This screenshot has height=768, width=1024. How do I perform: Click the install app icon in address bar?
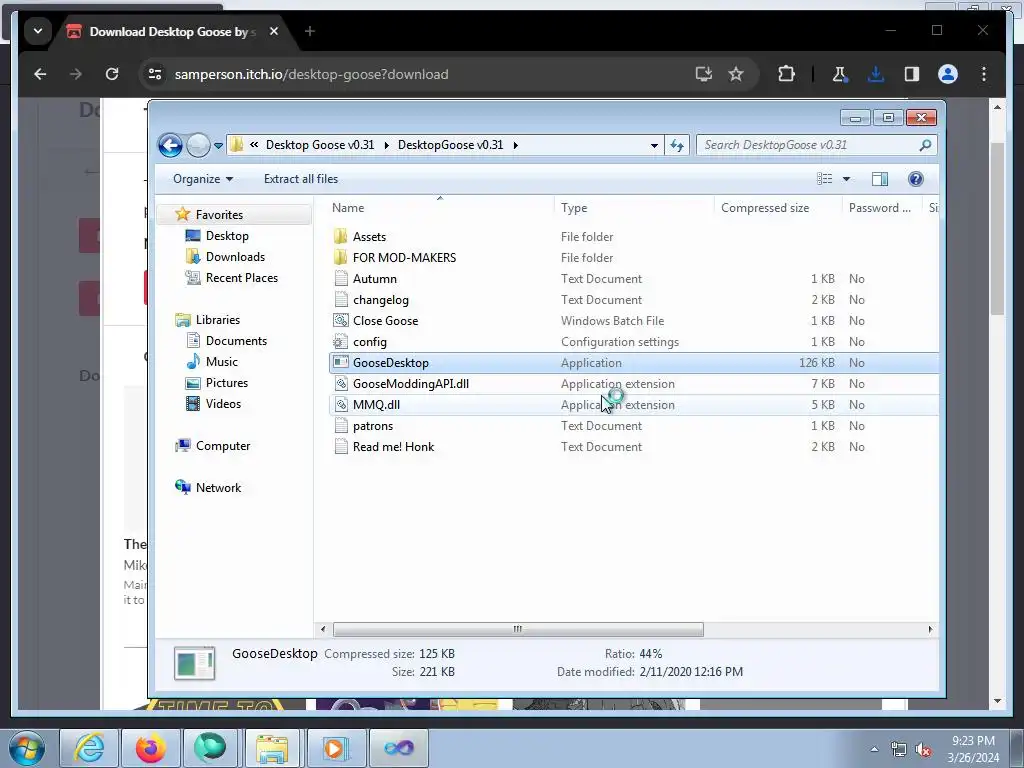click(x=703, y=74)
